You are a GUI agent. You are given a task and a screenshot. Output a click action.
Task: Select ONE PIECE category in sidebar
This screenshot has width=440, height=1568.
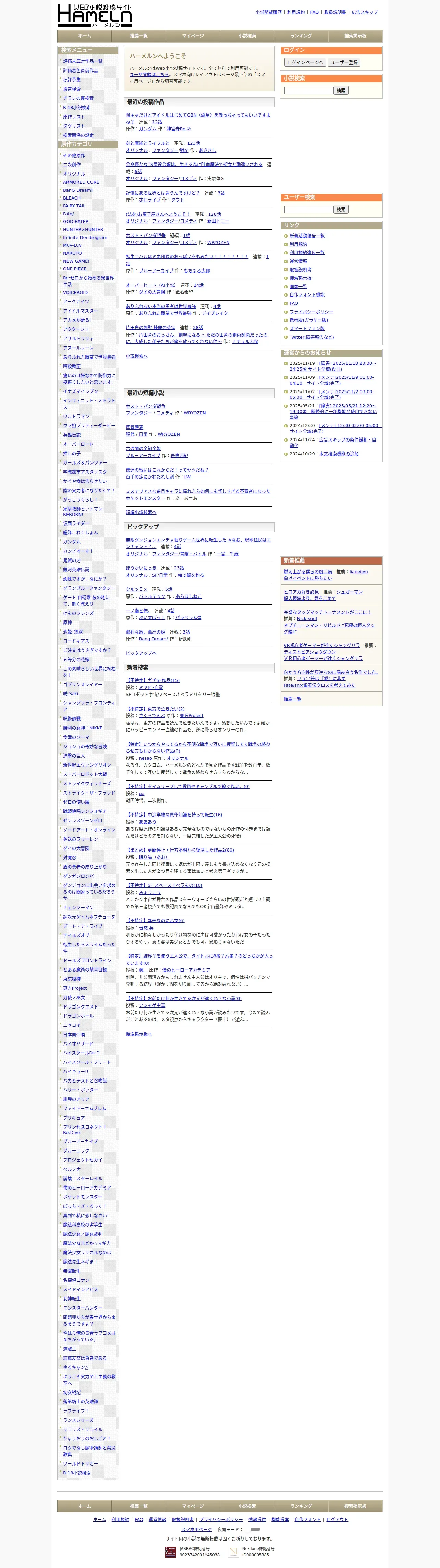pos(75,269)
